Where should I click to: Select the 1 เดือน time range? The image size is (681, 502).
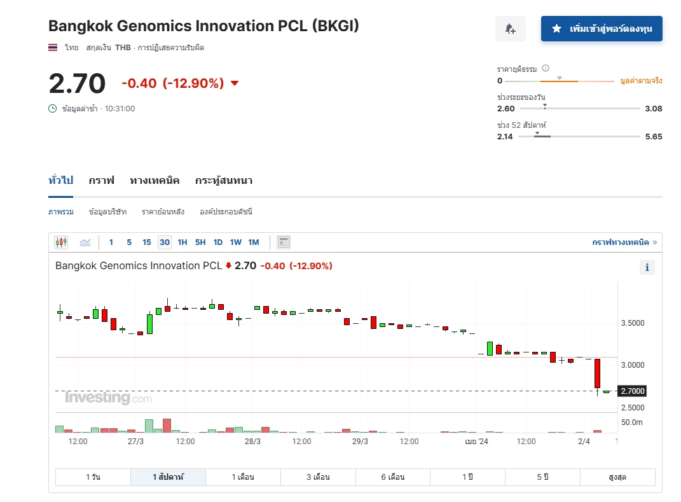tap(243, 477)
